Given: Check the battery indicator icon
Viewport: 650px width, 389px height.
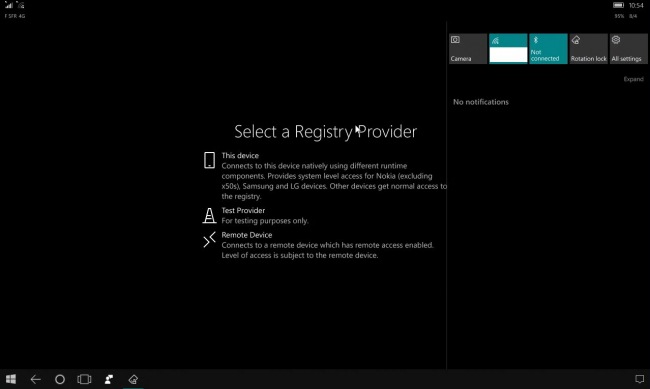Looking at the screenshot, I should [618, 5].
